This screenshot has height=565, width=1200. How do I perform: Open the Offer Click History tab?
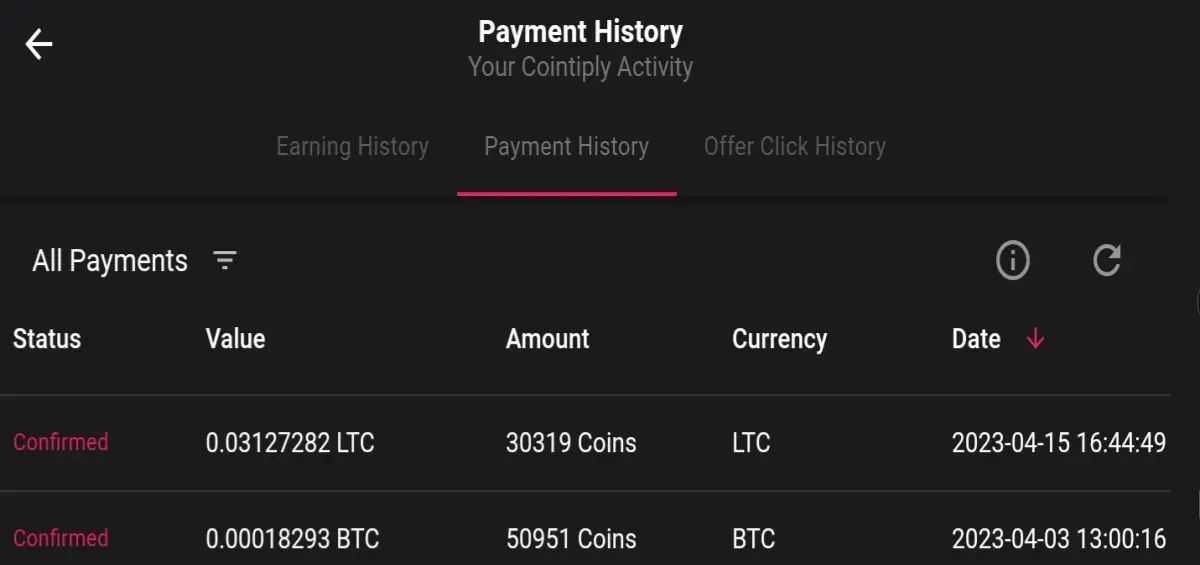coord(795,147)
